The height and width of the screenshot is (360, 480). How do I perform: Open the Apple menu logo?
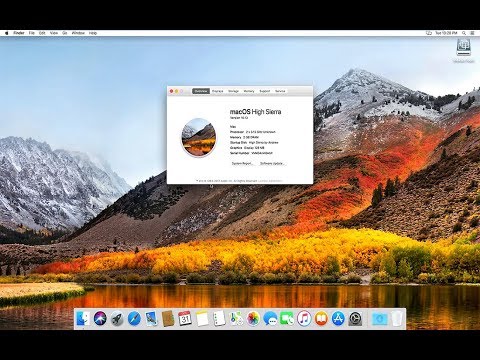[x=6, y=33]
